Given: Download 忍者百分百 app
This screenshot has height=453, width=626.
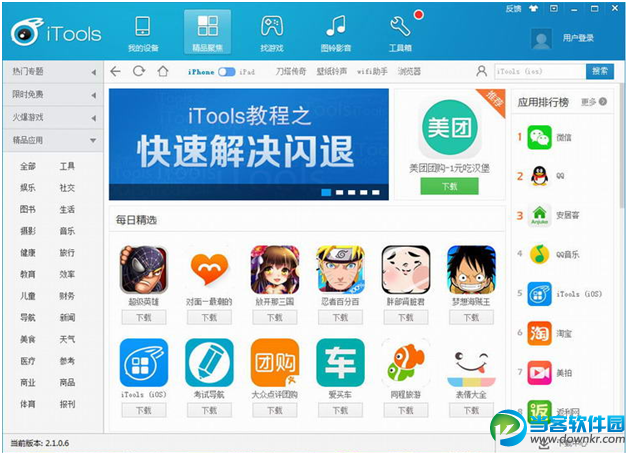Looking at the screenshot, I should point(340,318).
